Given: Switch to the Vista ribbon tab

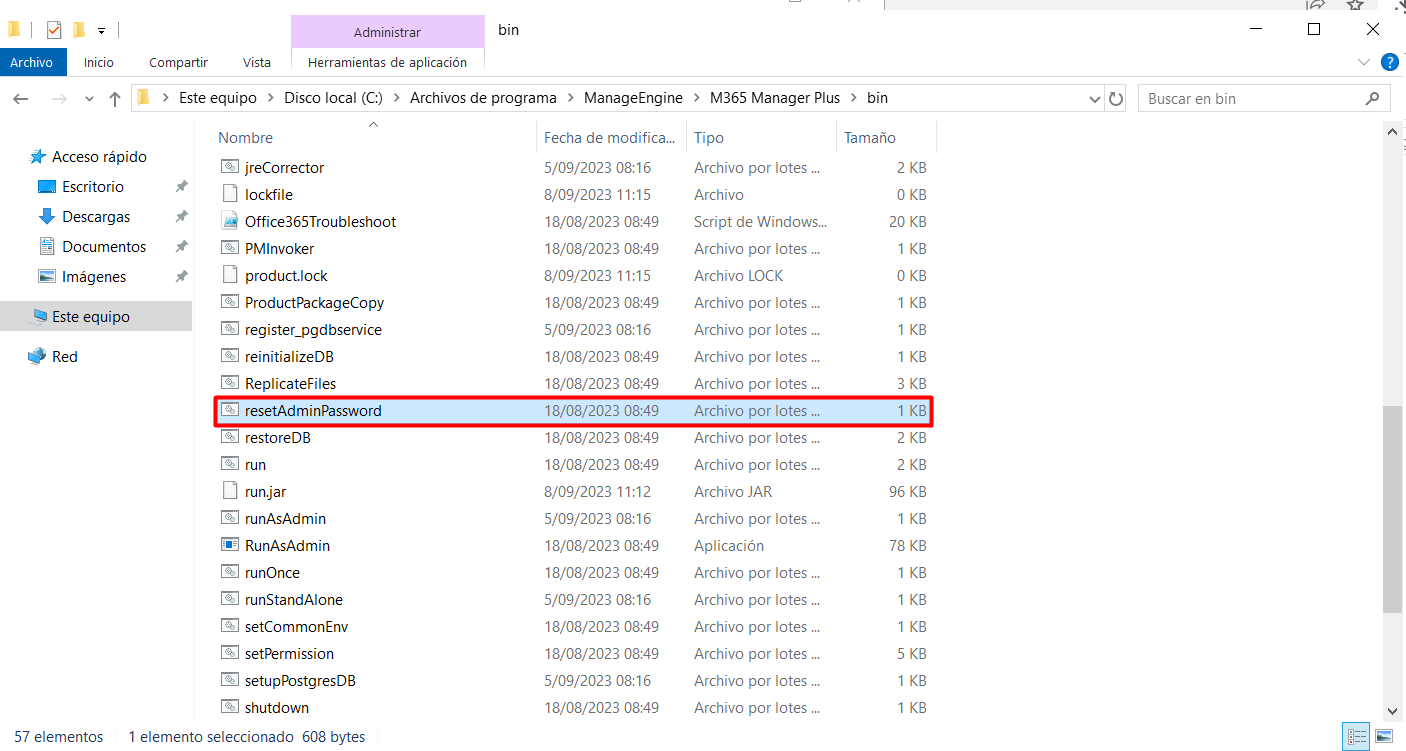Looking at the screenshot, I should (x=257, y=62).
